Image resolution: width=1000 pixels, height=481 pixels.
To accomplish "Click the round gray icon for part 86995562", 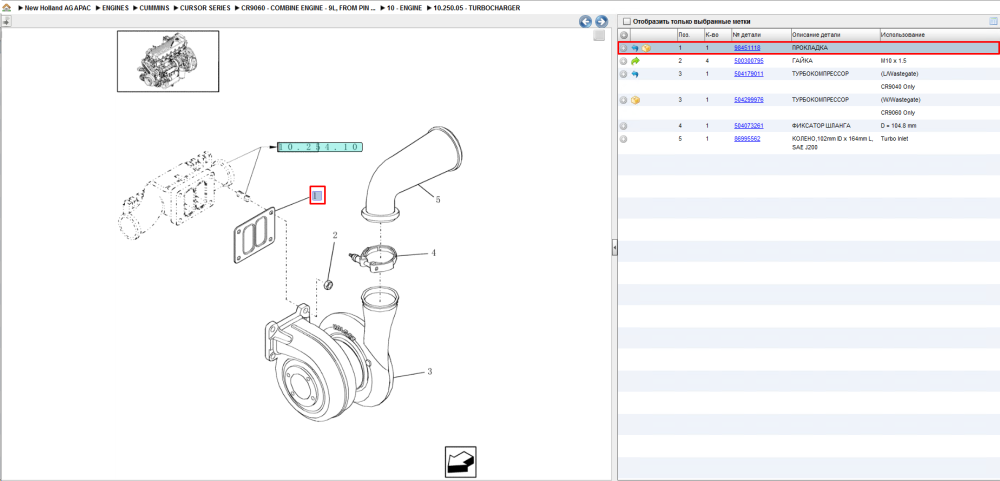I will coord(624,138).
